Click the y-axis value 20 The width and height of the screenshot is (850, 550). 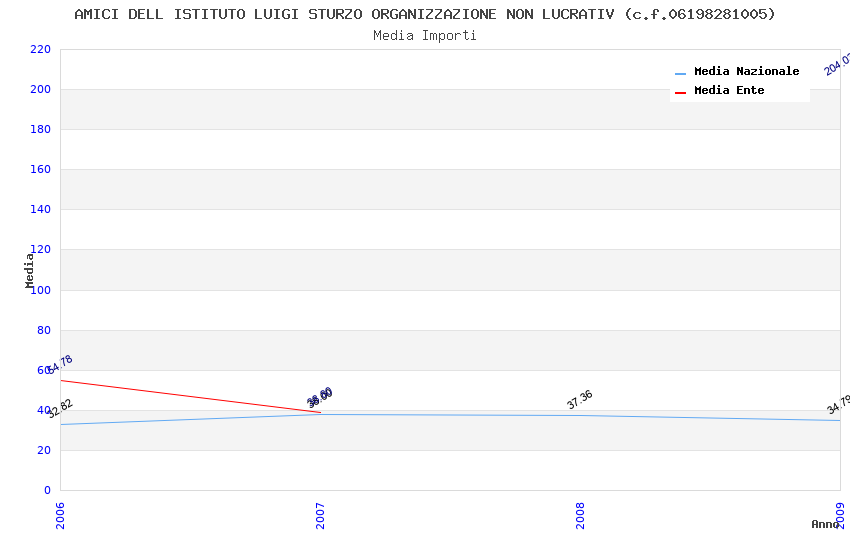[x=43, y=450]
